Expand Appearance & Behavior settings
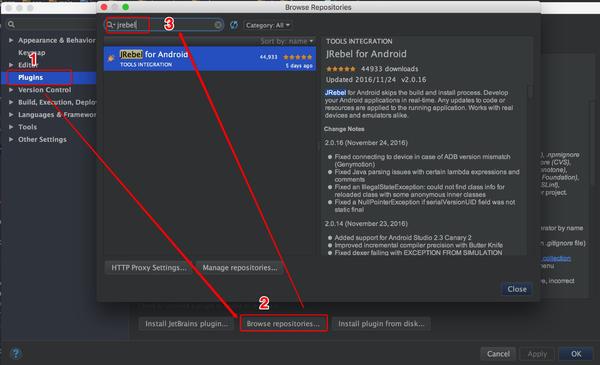This screenshot has width=600, height=365. pos(11,40)
